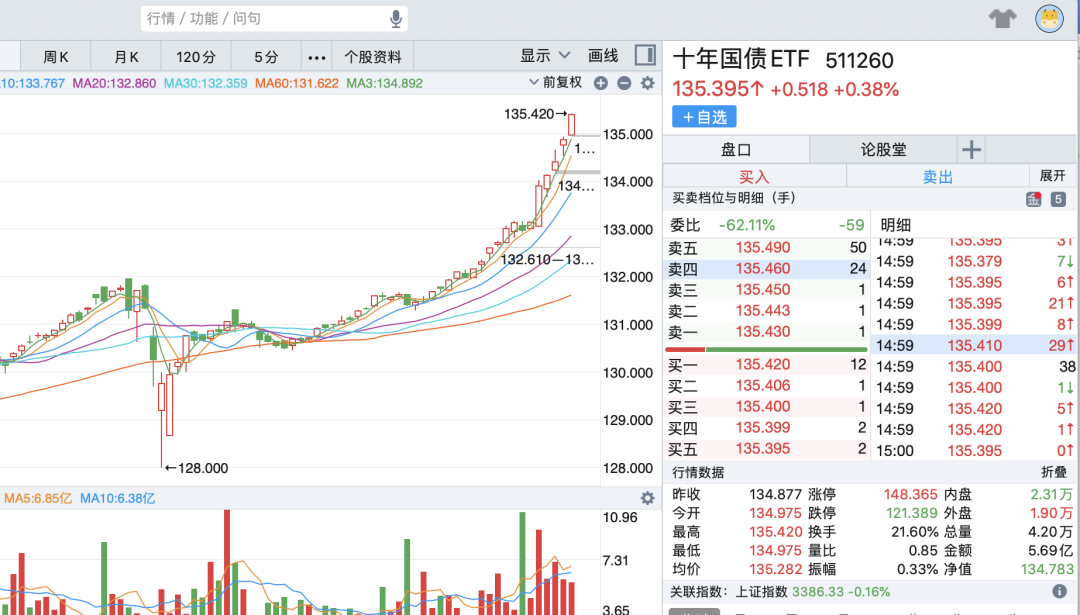
Task: Open volume chart settings gear
Action: 647,498
